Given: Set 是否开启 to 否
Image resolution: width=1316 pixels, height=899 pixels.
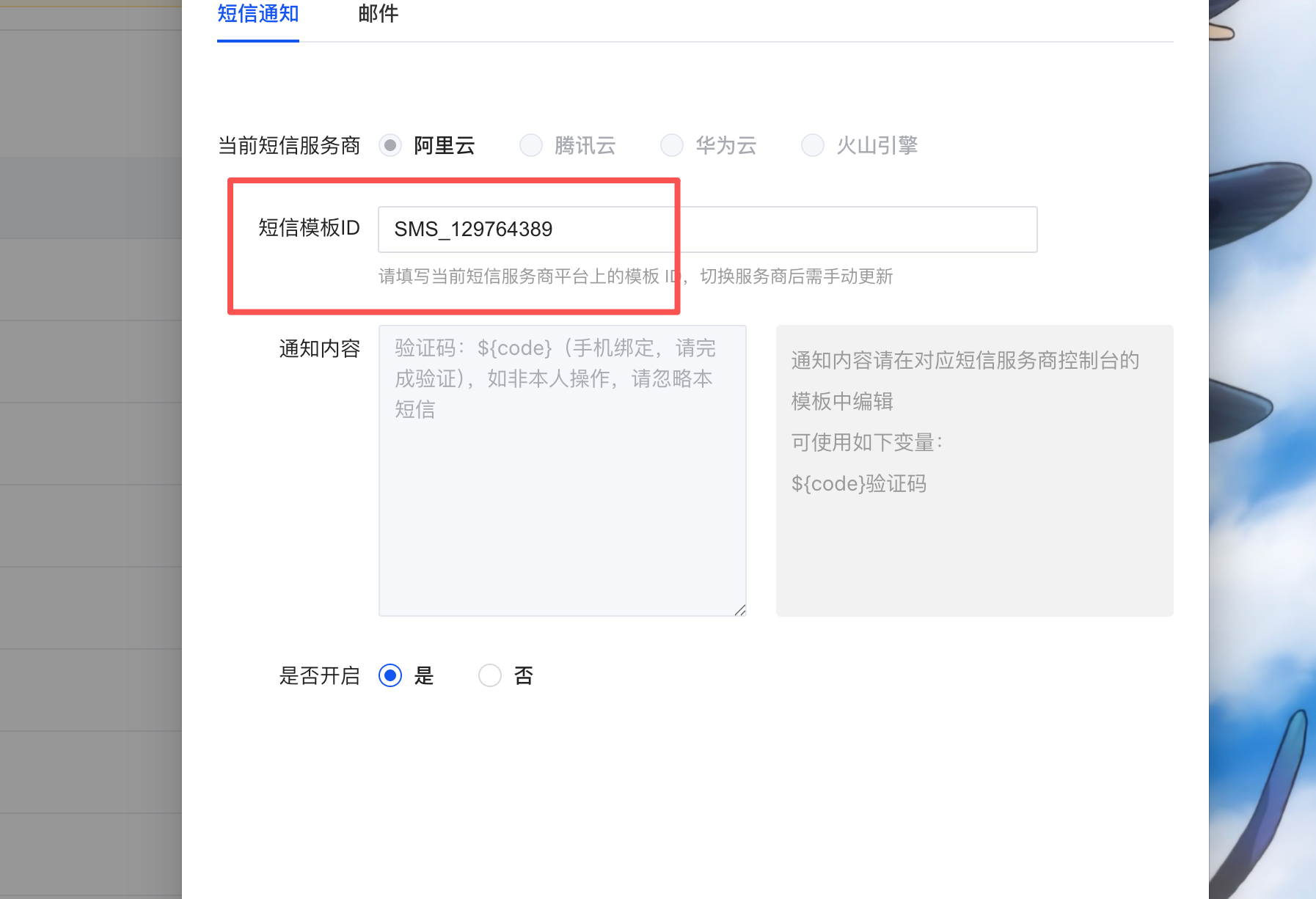Looking at the screenshot, I should [490, 675].
